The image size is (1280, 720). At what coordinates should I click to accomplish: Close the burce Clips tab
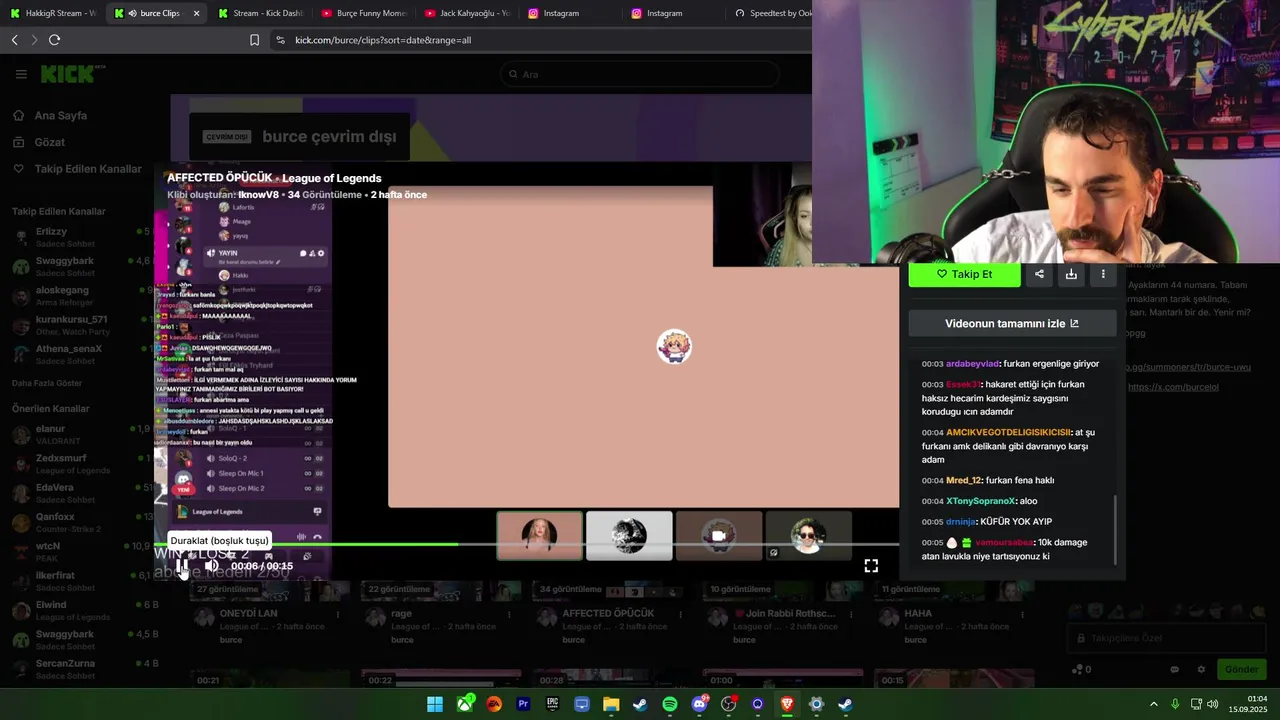(x=196, y=13)
